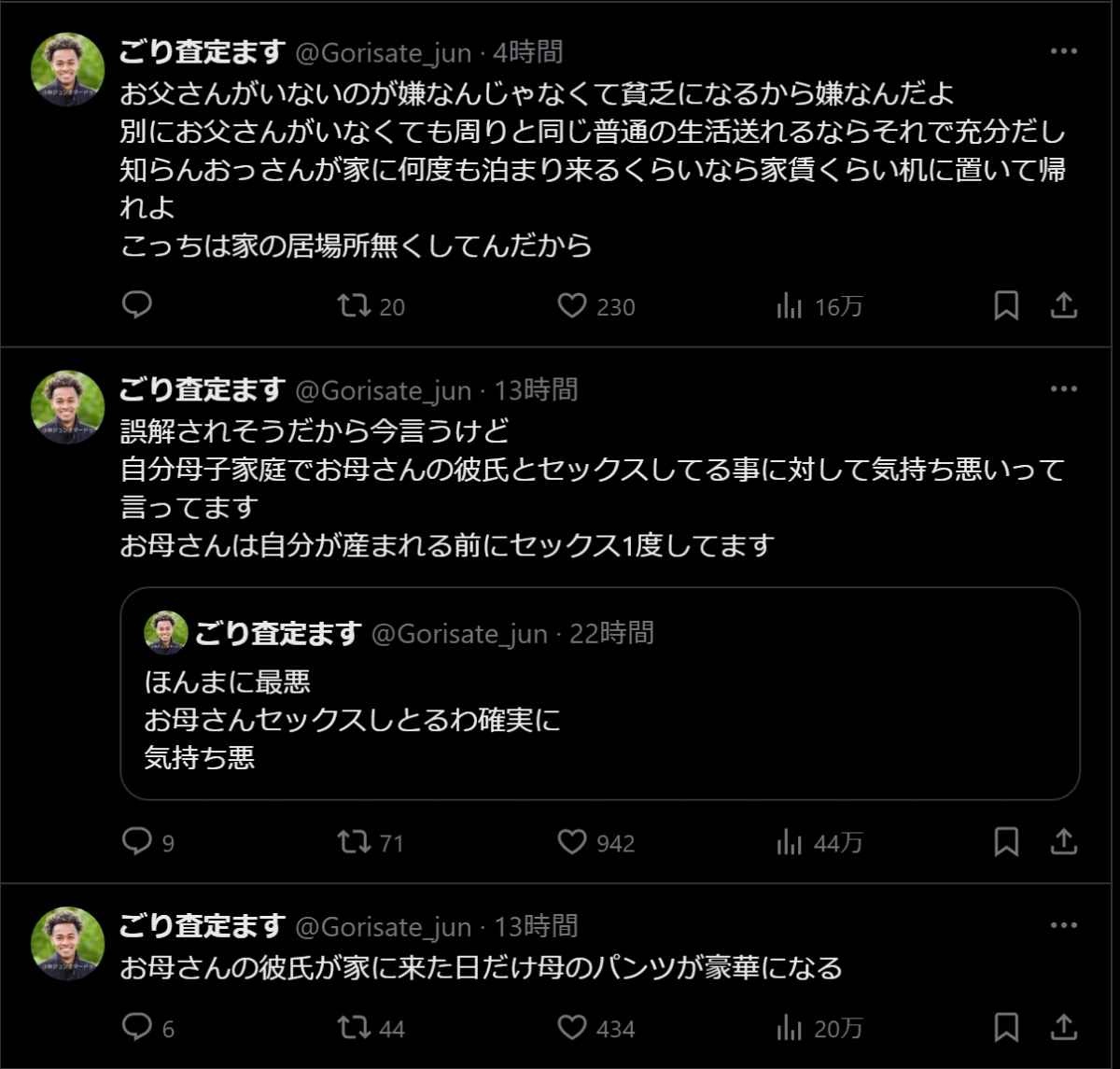Click the retweet icon showing 20 reposts
Screen dimensions: 1120x1069
click(x=357, y=305)
